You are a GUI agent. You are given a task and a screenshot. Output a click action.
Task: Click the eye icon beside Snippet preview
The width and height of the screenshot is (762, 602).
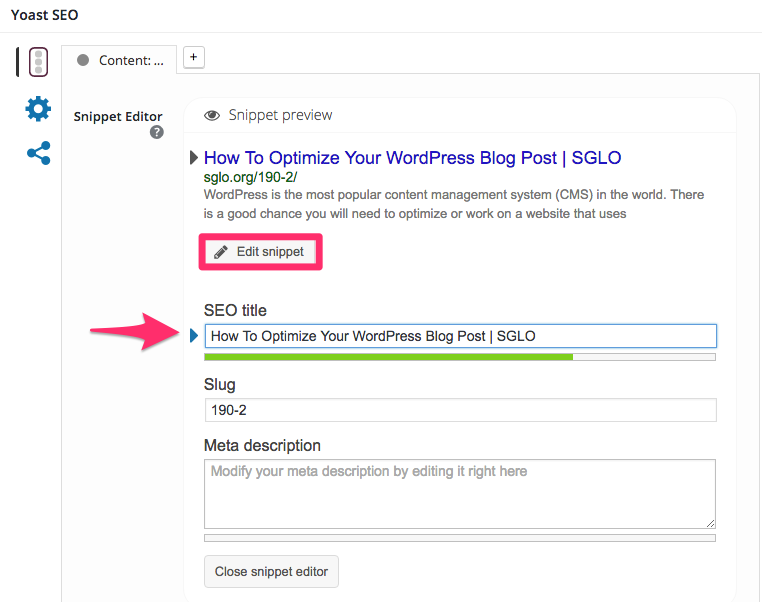point(212,116)
